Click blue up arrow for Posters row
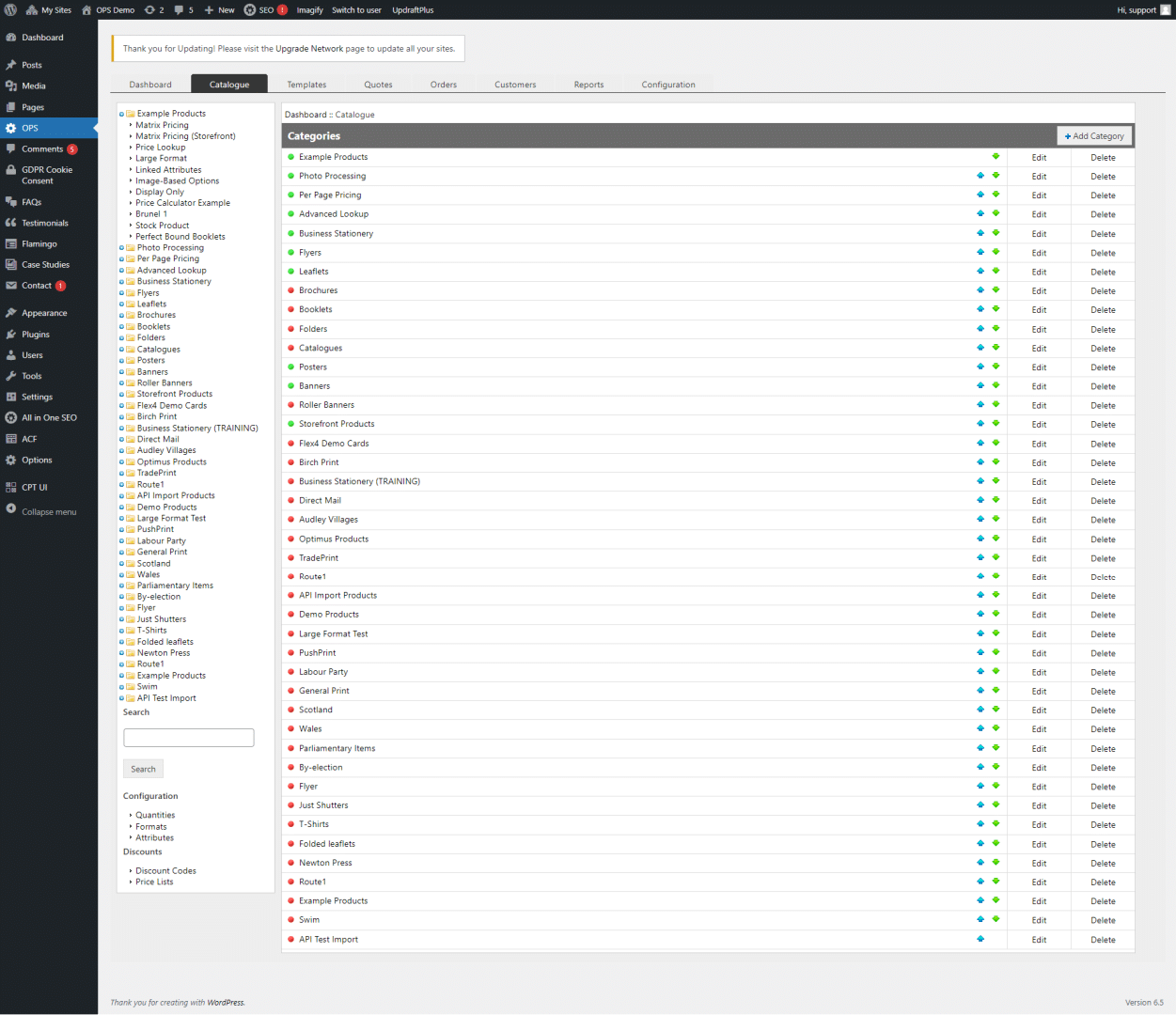 coord(980,367)
